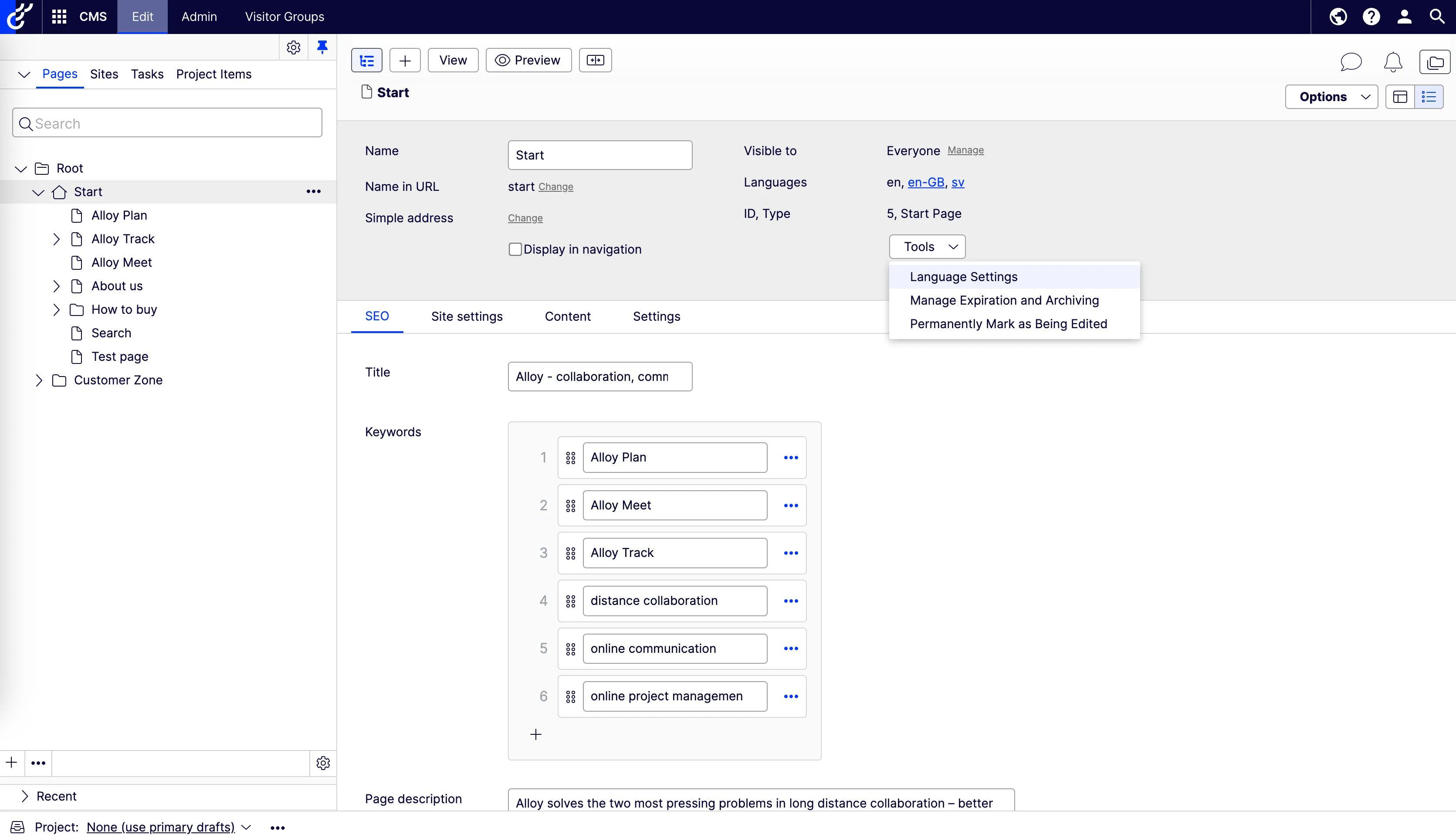Image resolution: width=1456 pixels, height=835 pixels.
Task: Click the Optimizely logo icon
Action: [20, 16]
